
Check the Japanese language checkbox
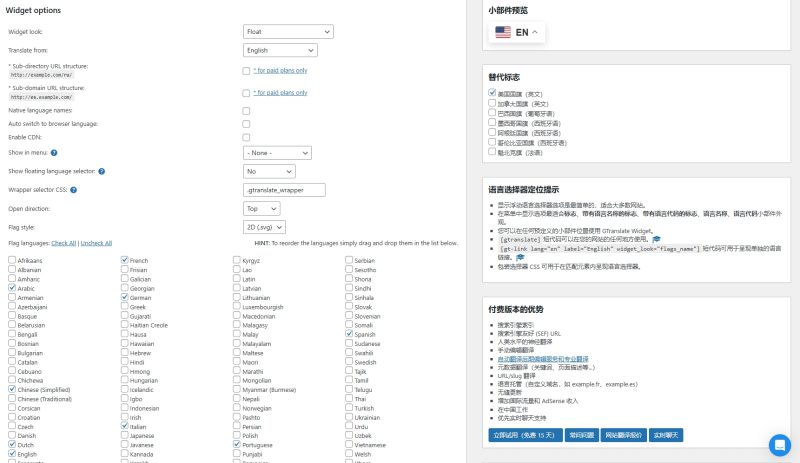[x=124, y=435]
